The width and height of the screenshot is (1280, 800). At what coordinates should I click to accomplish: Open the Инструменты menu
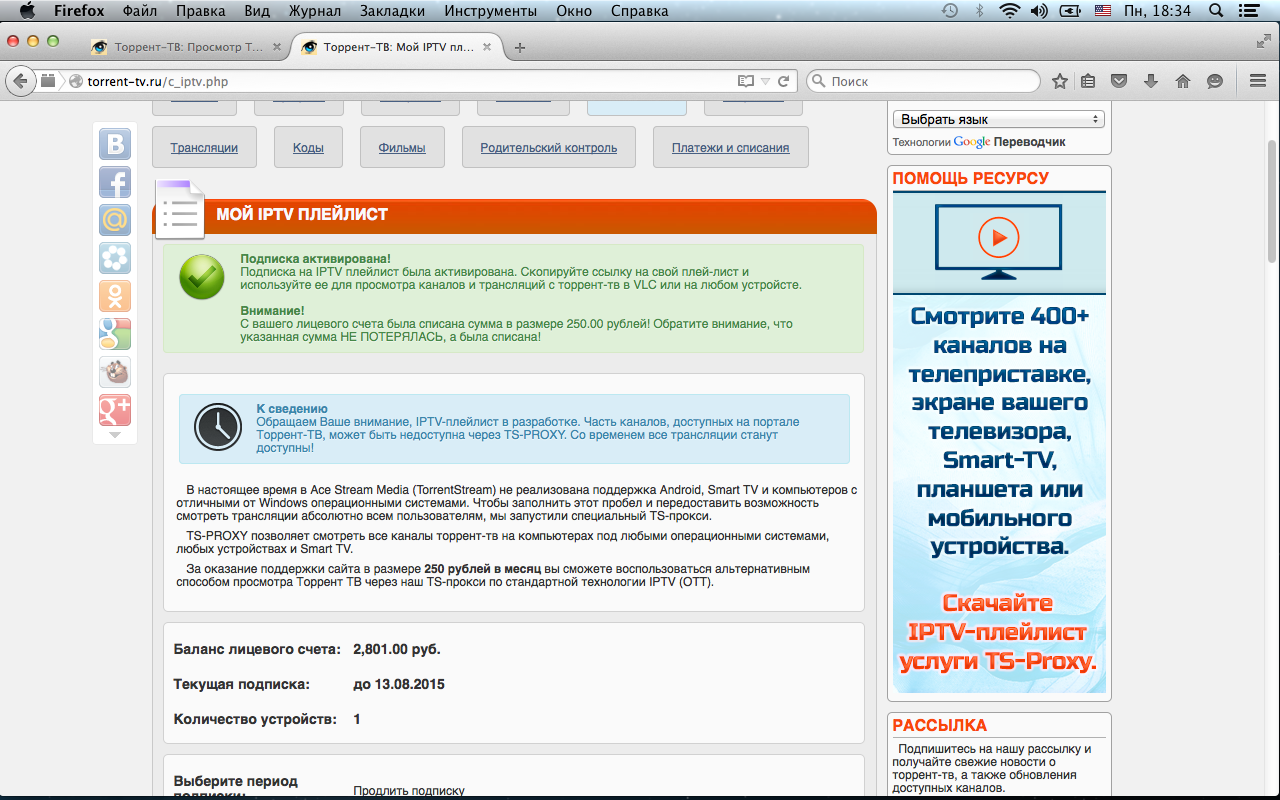pos(490,11)
